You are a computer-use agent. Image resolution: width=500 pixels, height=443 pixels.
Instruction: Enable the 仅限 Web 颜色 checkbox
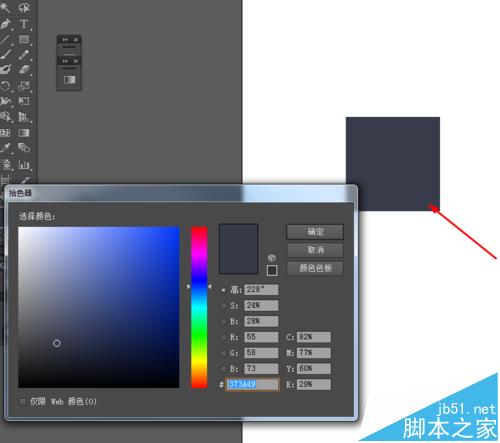point(23,402)
